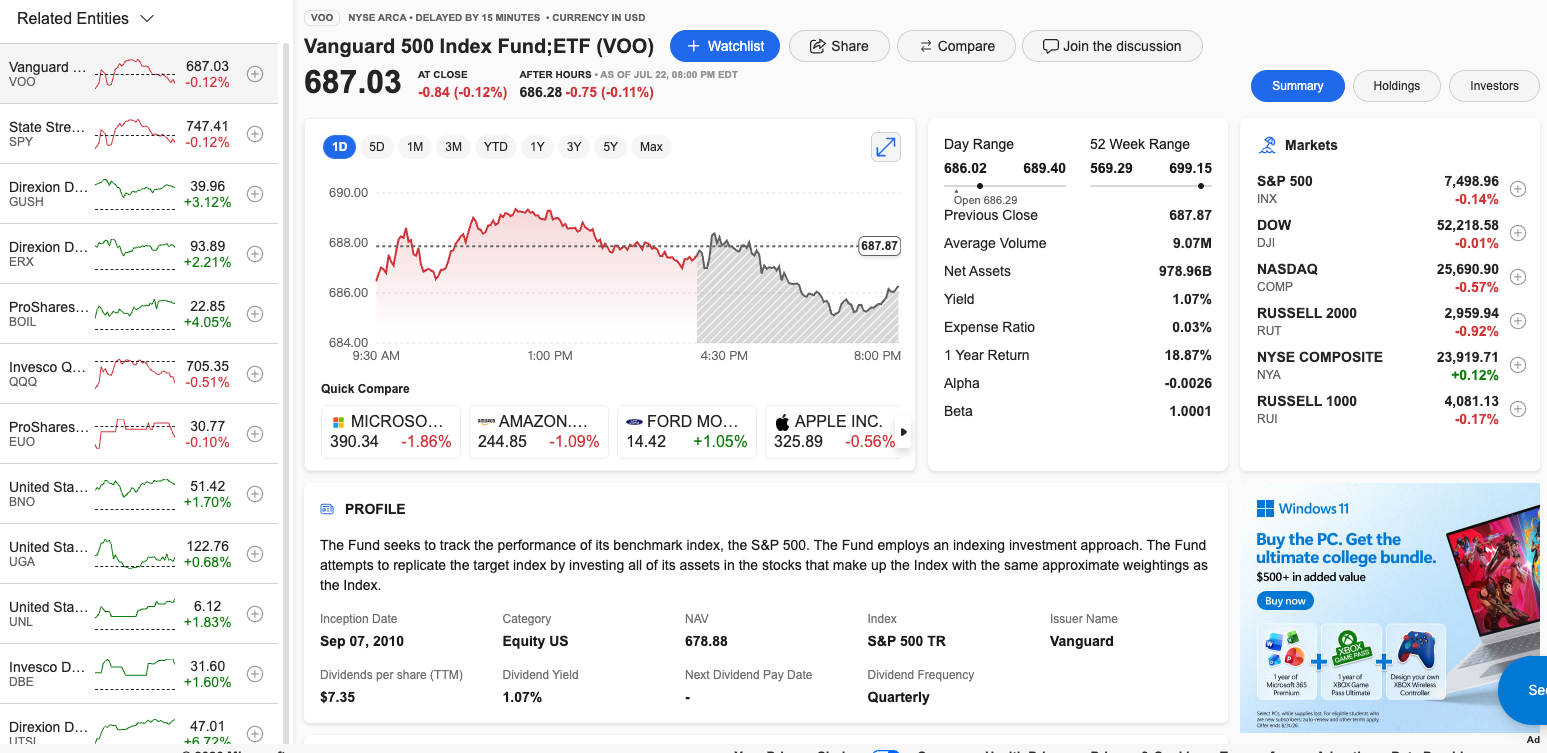
Task: Add NASDAQ index plus icon
Action: click(1518, 277)
